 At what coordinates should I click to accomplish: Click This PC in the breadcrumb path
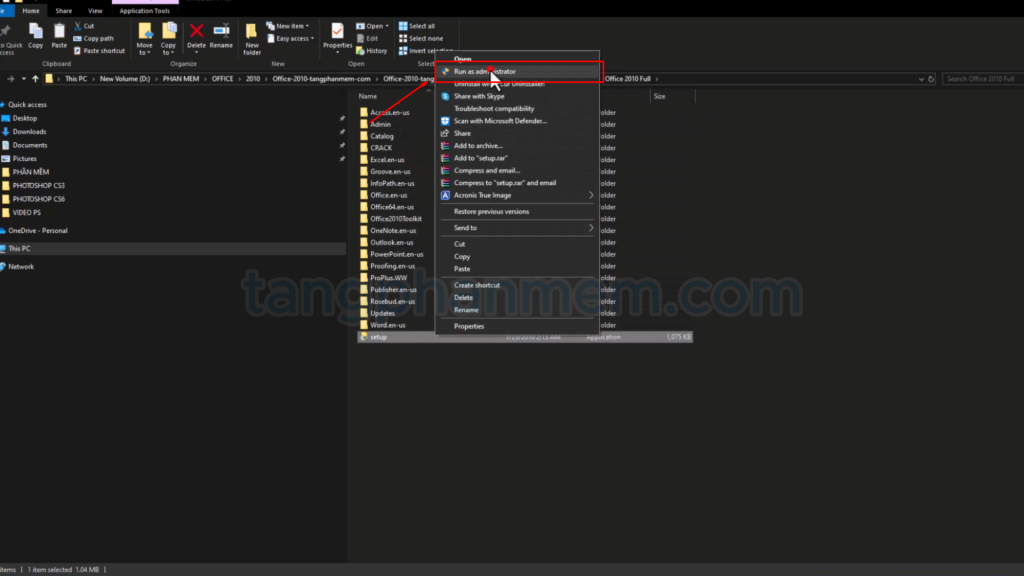click(76, 79)
